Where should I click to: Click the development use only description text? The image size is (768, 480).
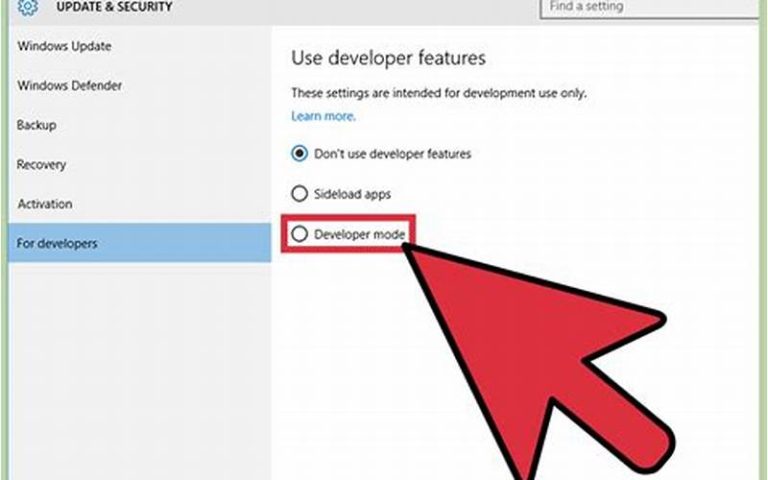pos(438,93)
